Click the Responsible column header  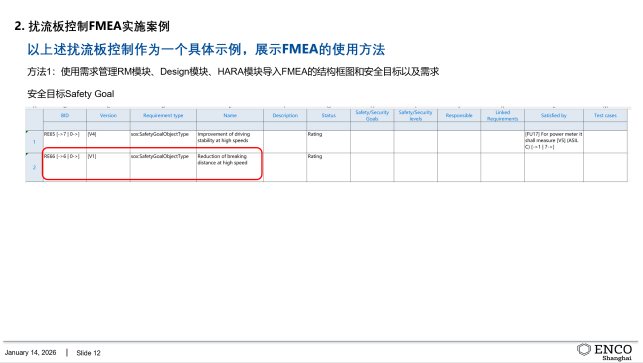[x=459, y=115]
